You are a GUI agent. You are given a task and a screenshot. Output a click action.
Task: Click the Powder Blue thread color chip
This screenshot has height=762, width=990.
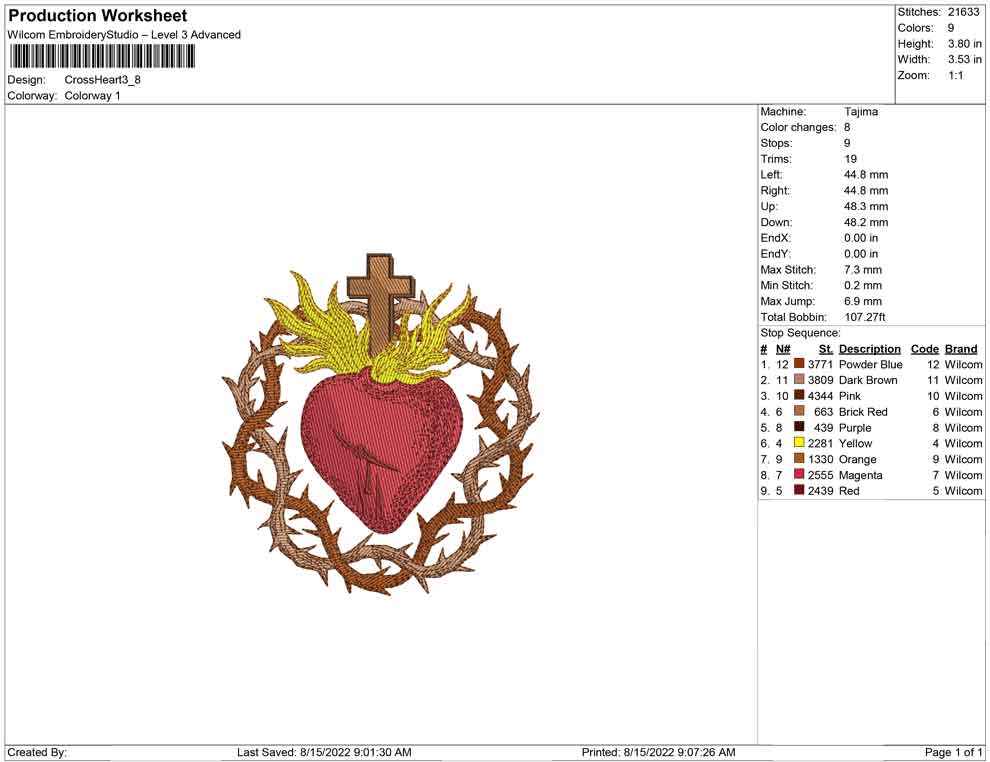tap(797, 364)
